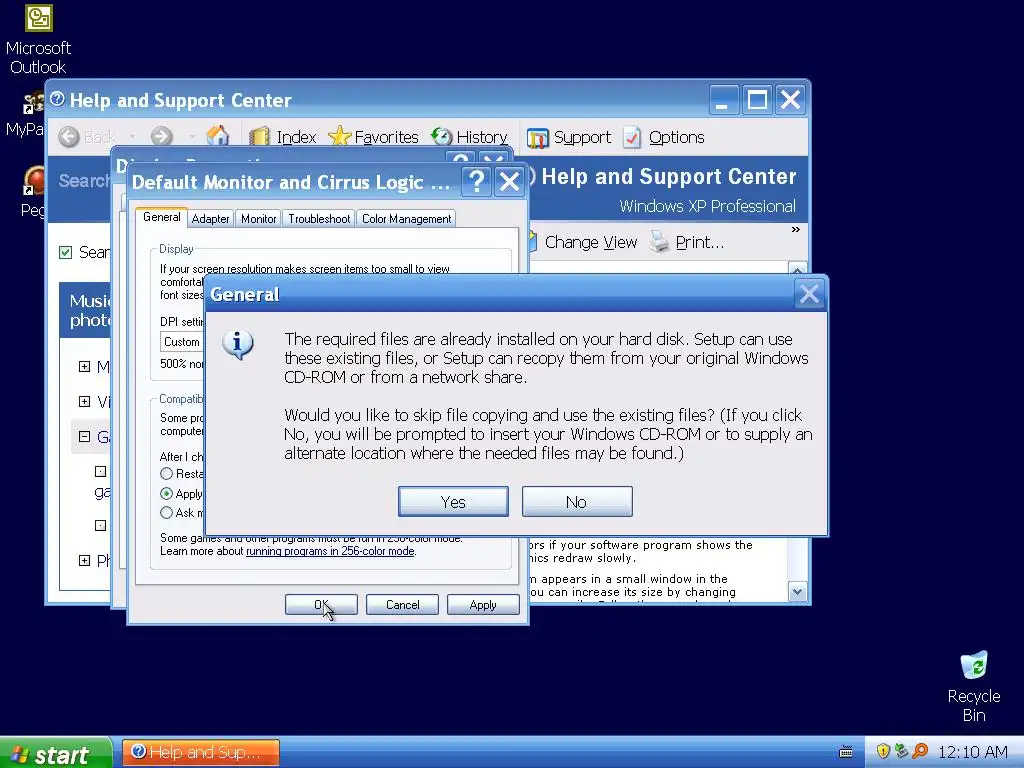The height and width of the screenshot is (768, 1024).
Task: Open History in Help and Support toolbar
Action: click(x=470, y=137)
